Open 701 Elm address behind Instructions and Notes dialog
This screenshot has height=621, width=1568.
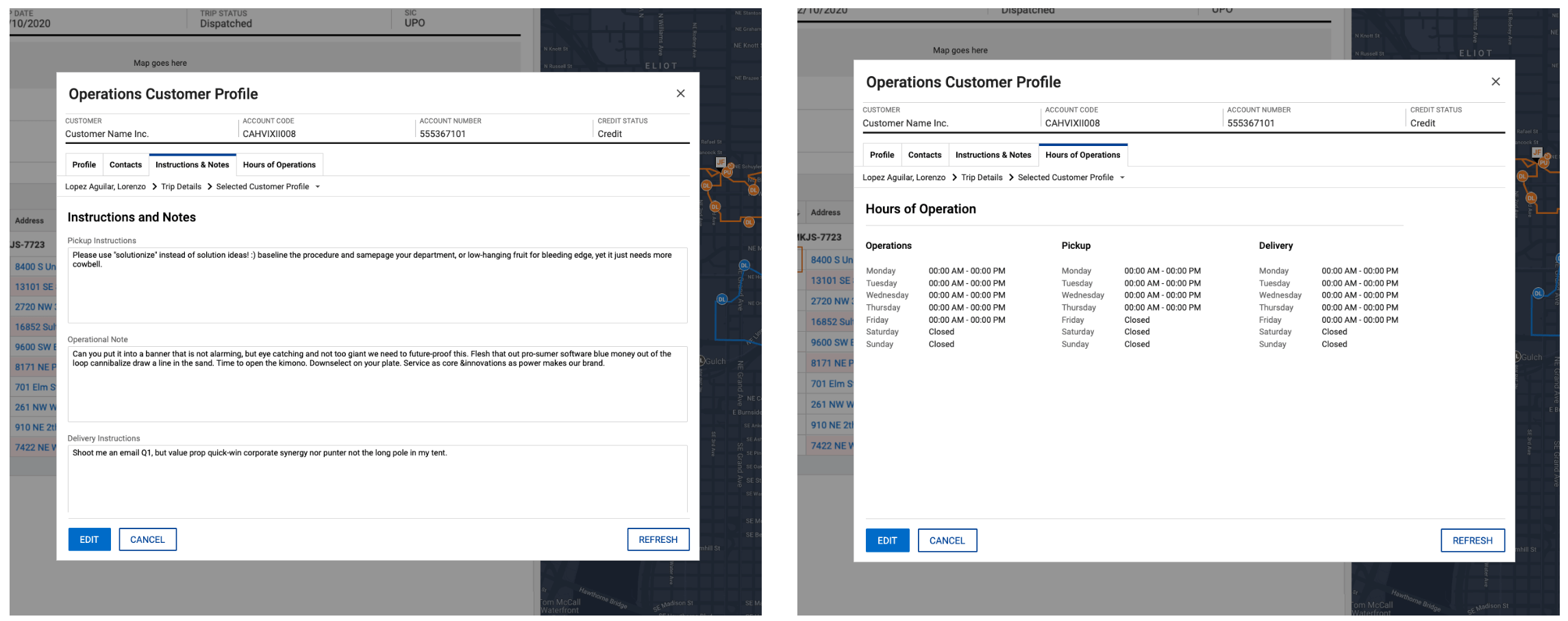(x=36, y=387)
